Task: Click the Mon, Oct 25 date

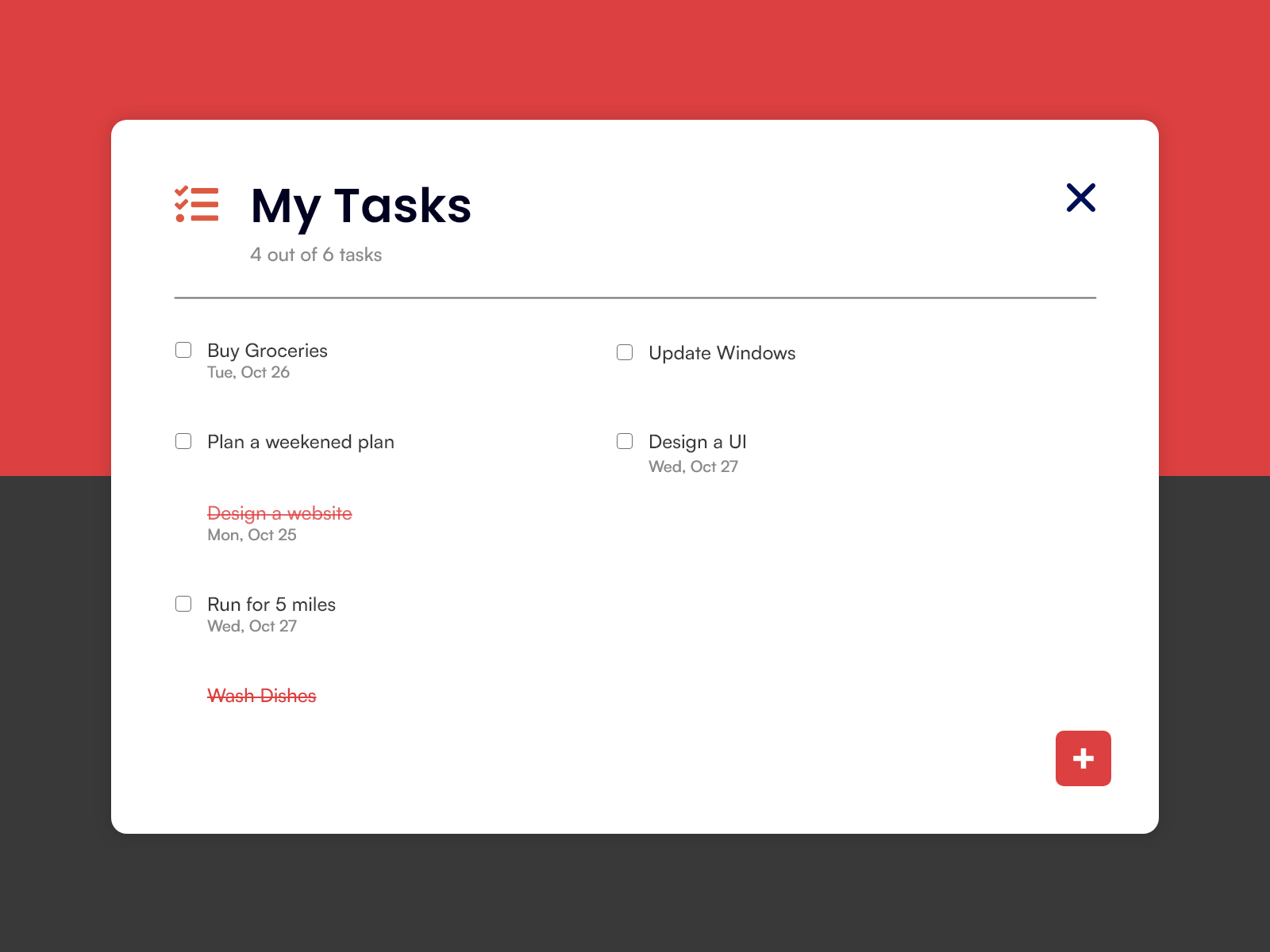Action: (252, 535)
